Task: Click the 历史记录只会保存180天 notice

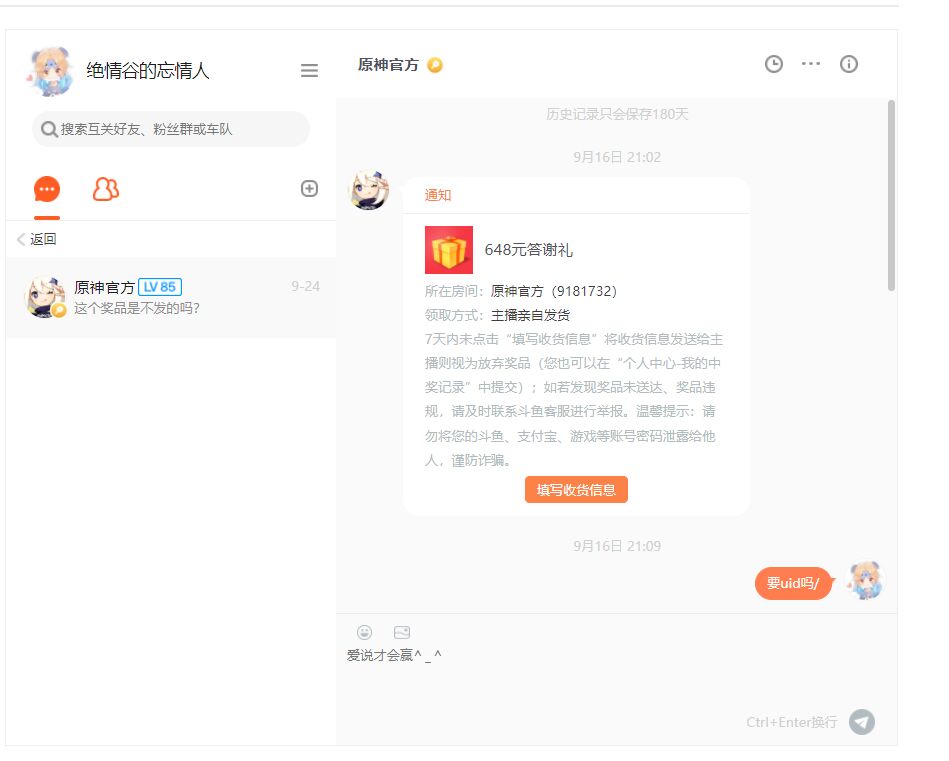Action: 617,114
